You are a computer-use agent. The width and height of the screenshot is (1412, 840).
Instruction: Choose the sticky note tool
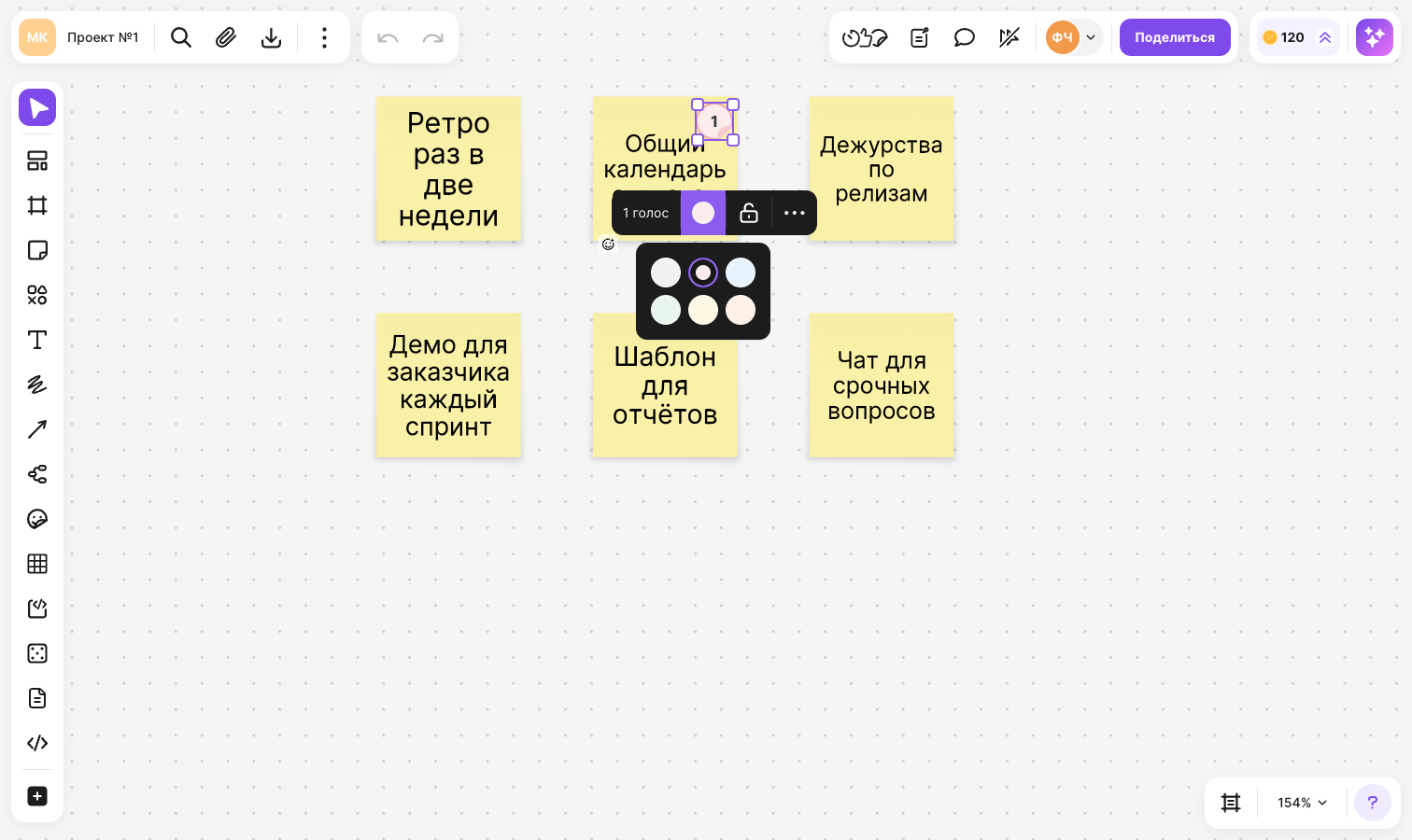click(x=37, y=250)
